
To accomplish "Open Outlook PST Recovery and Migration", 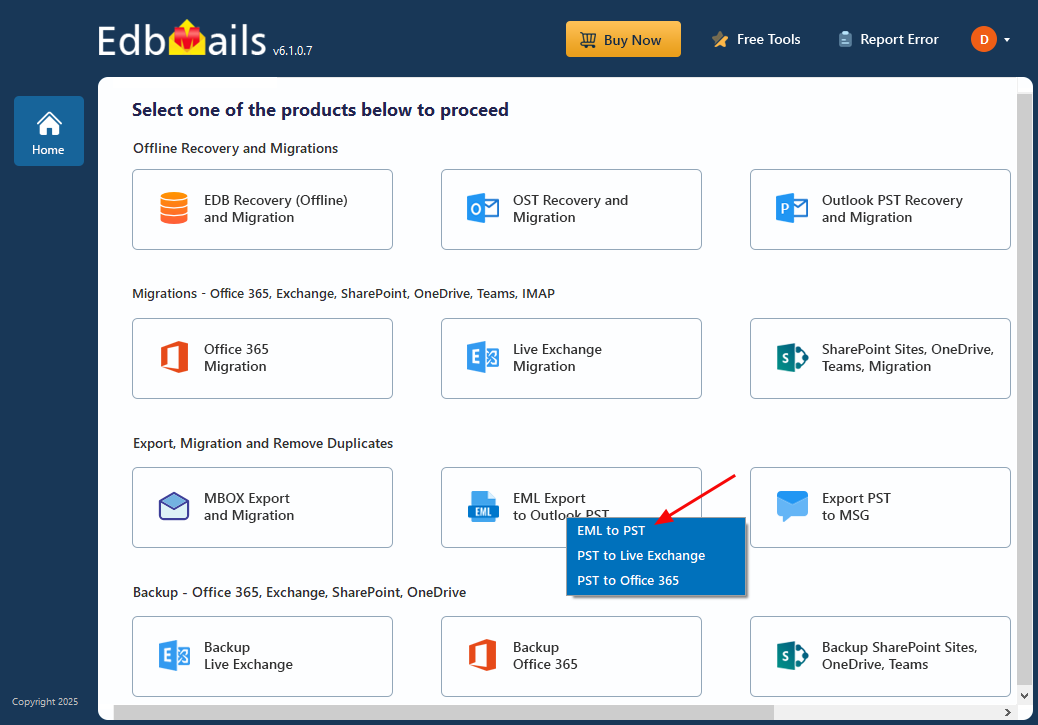I will click(880, 209).
